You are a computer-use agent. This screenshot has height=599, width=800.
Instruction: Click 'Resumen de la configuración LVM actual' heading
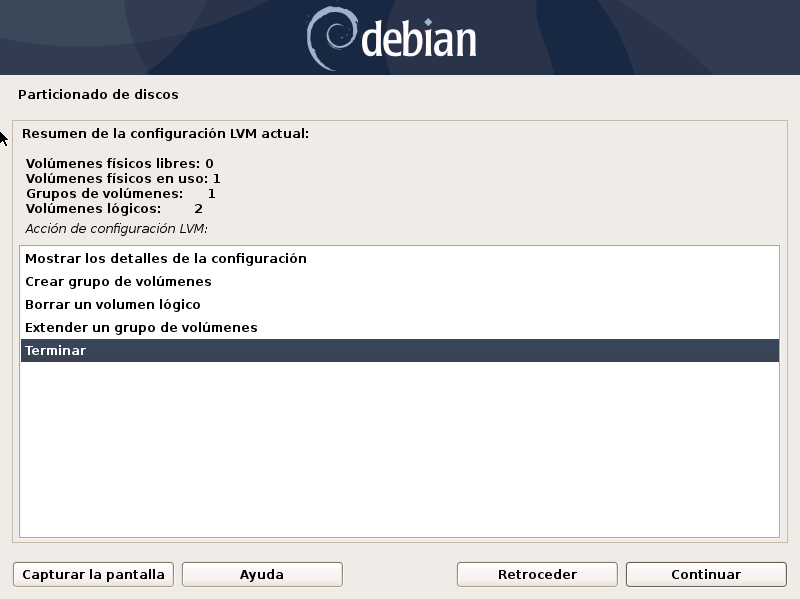165,132
